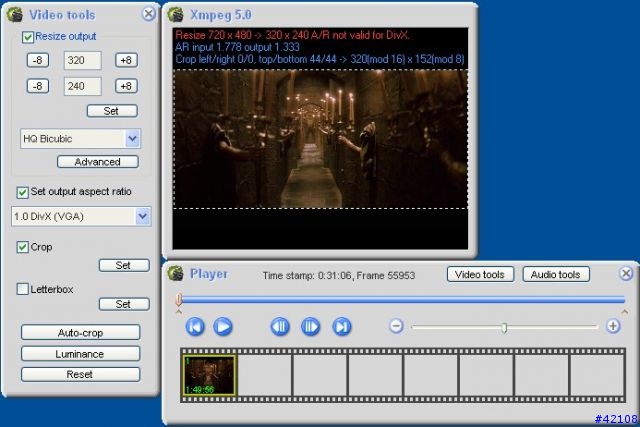
Task: Open the HQ Bicubic resize filter dropdown
Action: [x=132, y=139]
